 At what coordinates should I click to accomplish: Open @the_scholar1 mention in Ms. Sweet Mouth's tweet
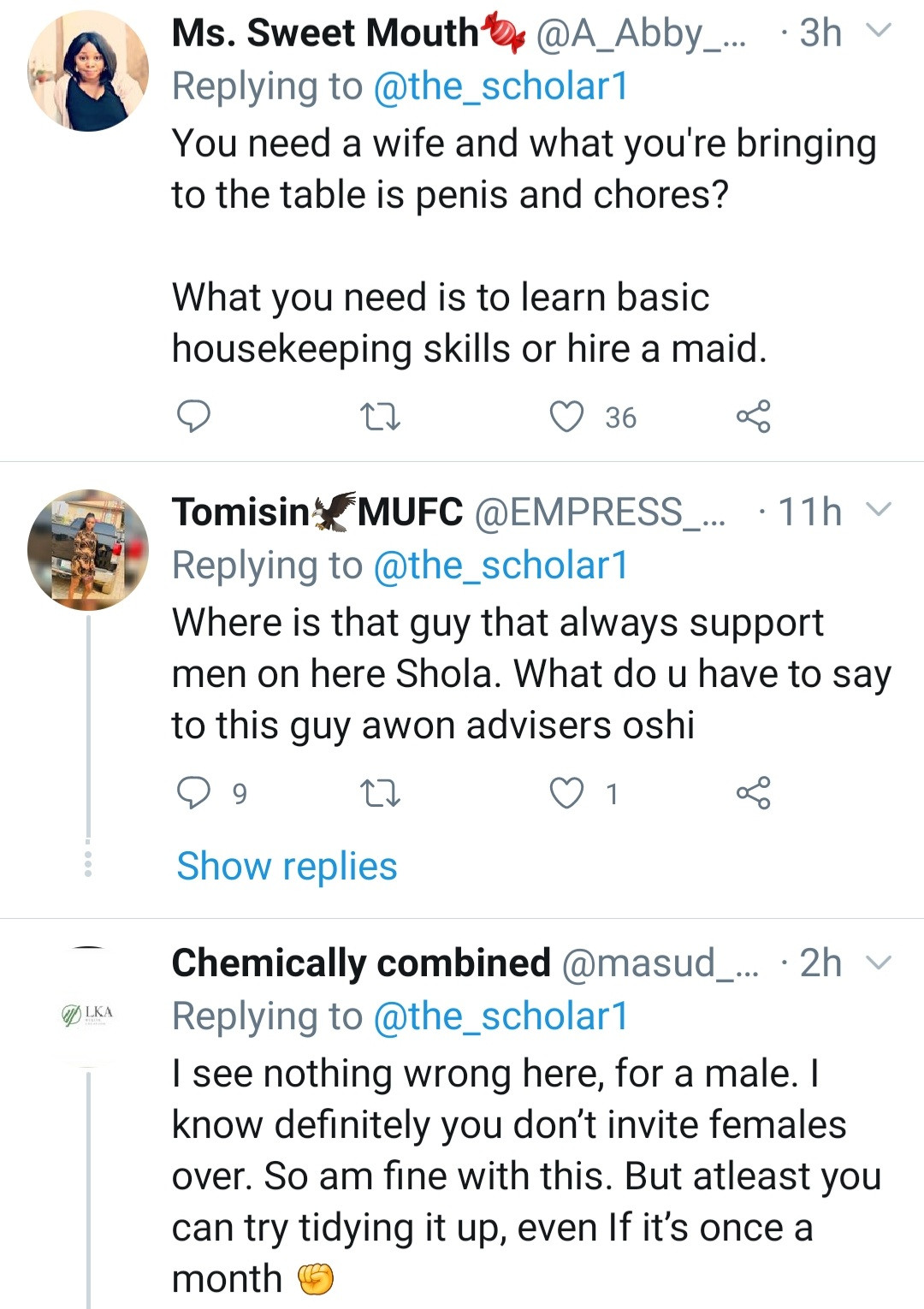pyautogui.click(x=500, y=86)
